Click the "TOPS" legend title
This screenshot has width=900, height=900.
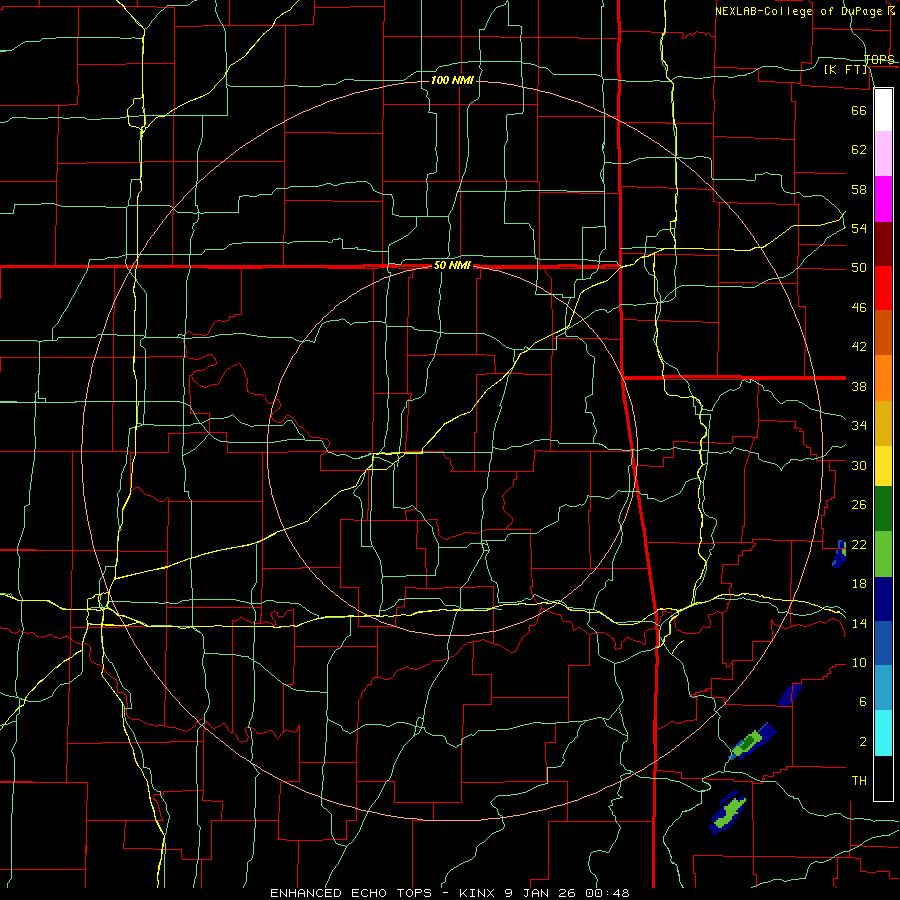click(x=879, y=60)
